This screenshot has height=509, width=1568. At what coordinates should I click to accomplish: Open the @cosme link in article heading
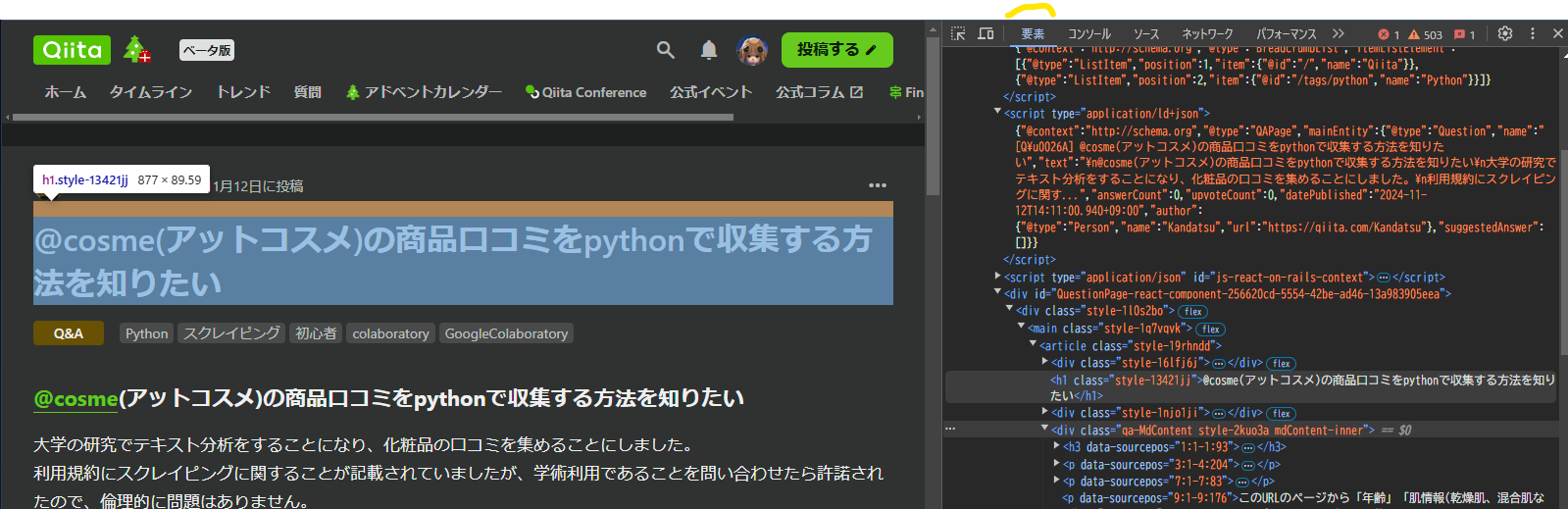pyautogui.click(x=76, y=398)
